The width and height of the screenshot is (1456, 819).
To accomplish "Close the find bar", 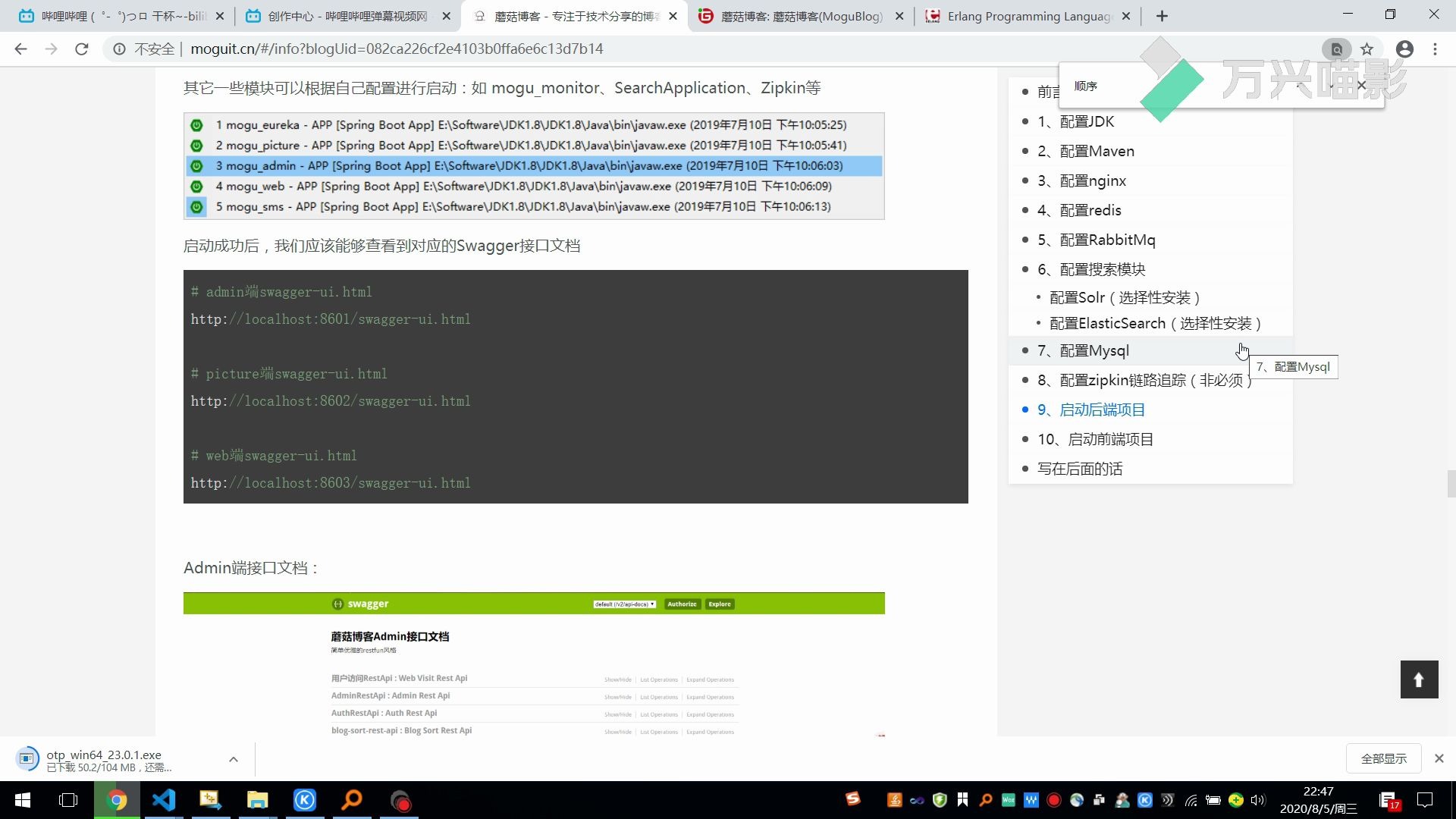I will point(1361,86).
